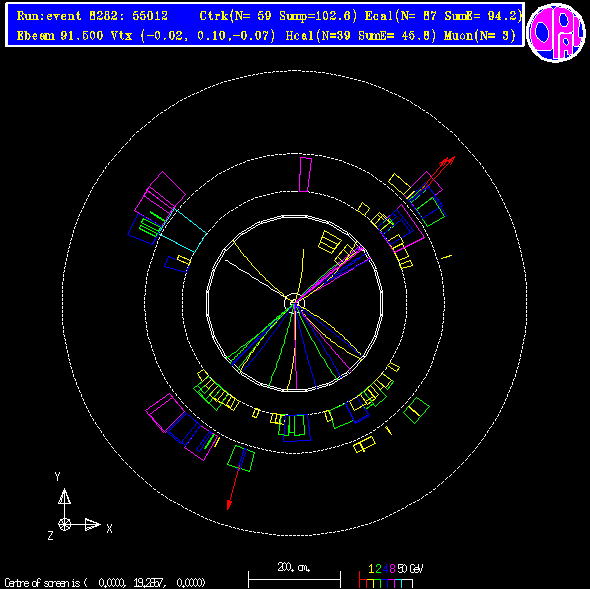This screenshot has height=589, width=590.
Task: Click the magenta calorimeter block at top centre
Action: pyautogui.click(x=305, y=175)
